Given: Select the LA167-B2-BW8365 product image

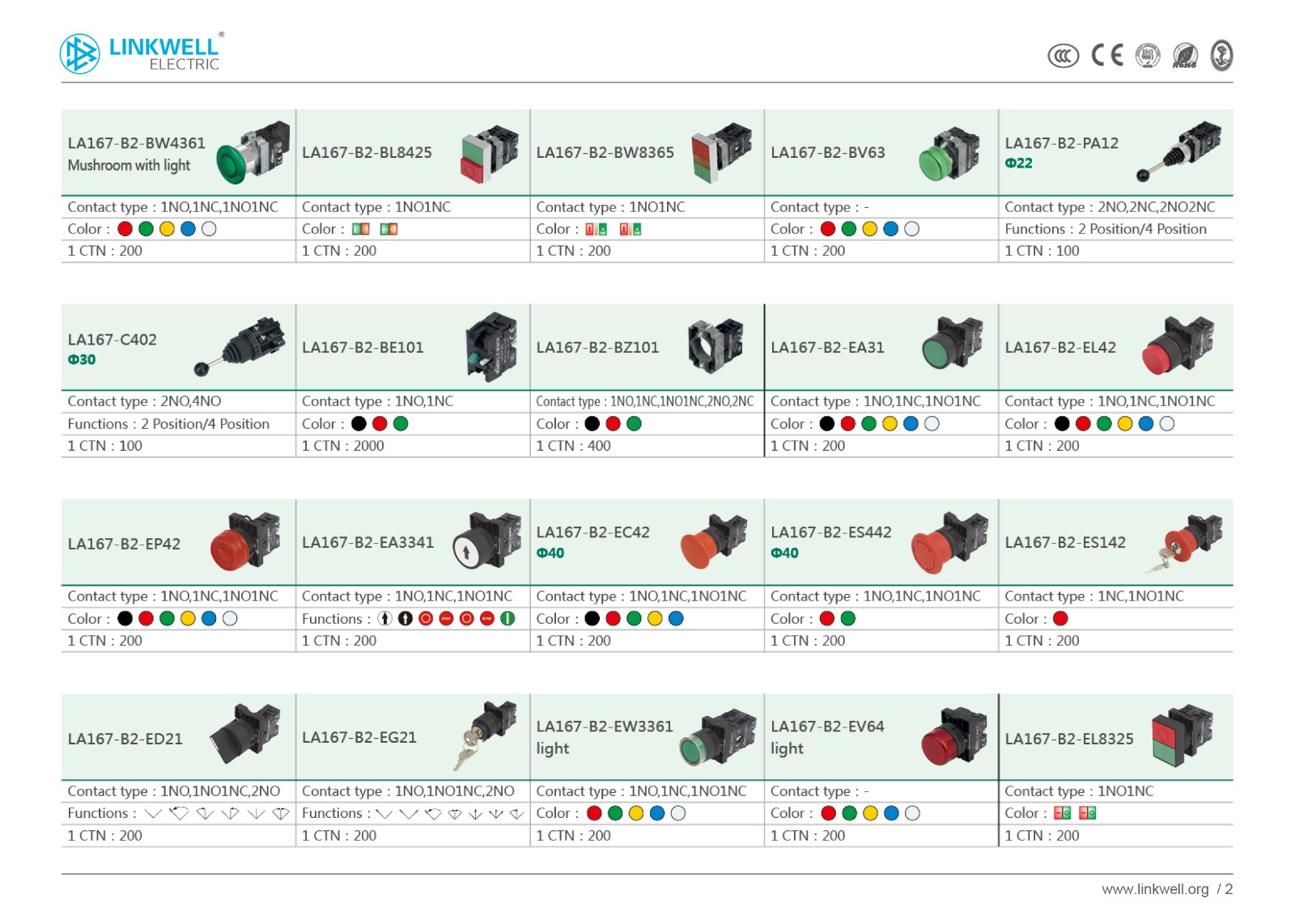Looking at the screenshot, I should (x=721, y=152).
